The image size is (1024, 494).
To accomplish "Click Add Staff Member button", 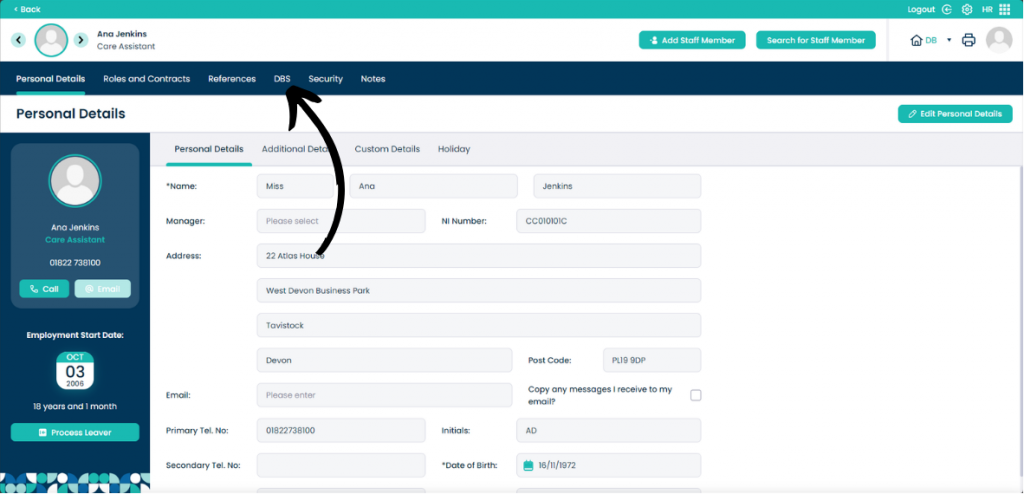I will point(692,40).
